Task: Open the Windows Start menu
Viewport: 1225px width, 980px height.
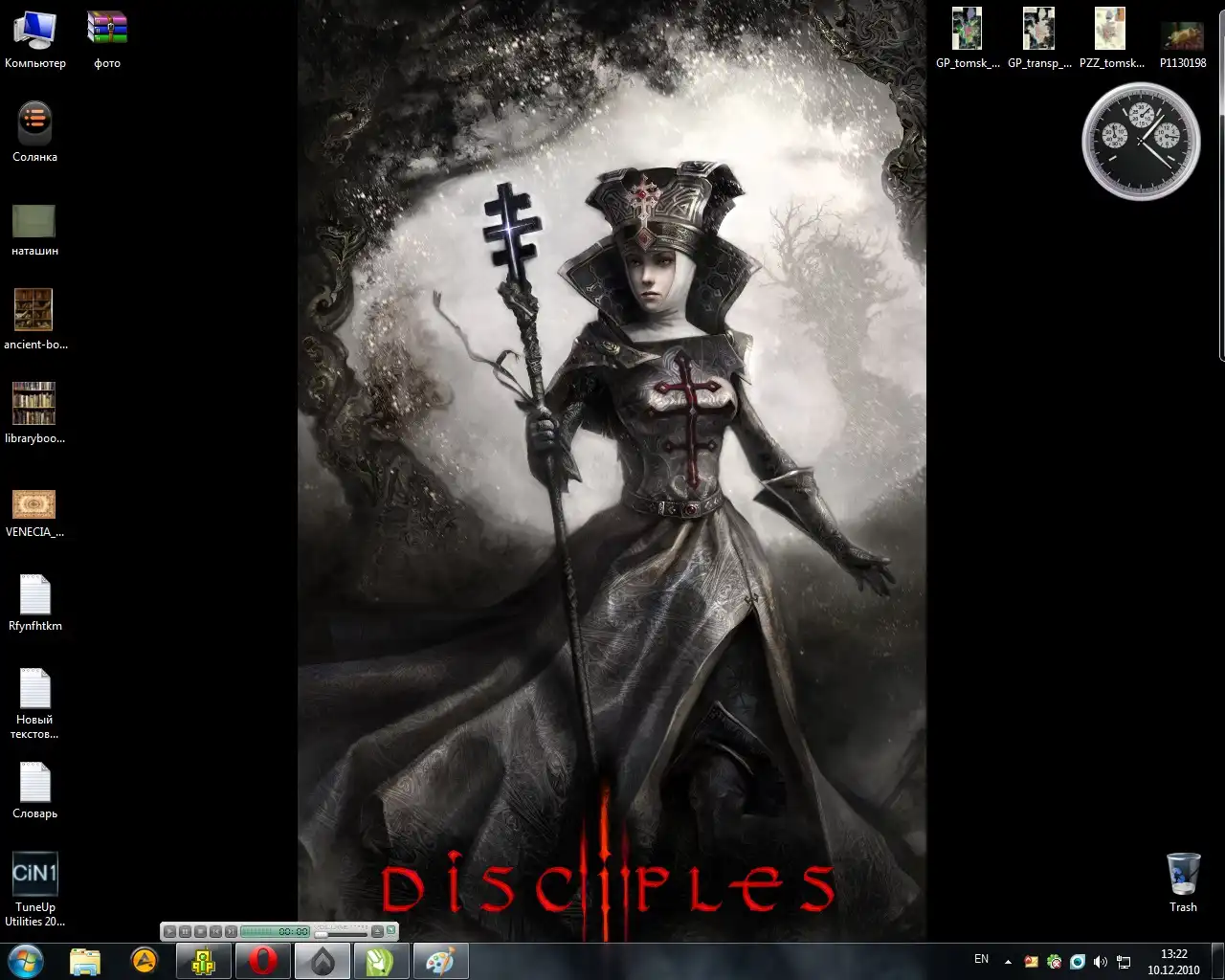Action: (x=26, y=961)
